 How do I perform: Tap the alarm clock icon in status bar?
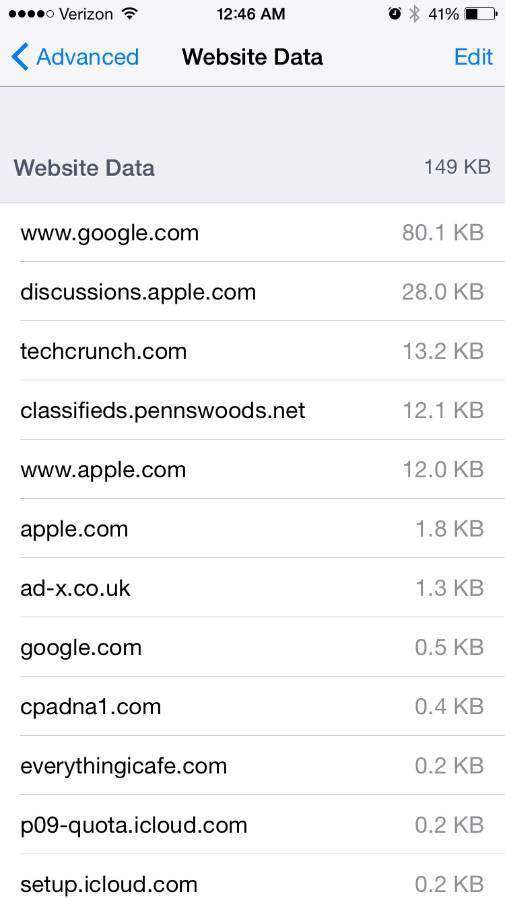coord(394,14)
